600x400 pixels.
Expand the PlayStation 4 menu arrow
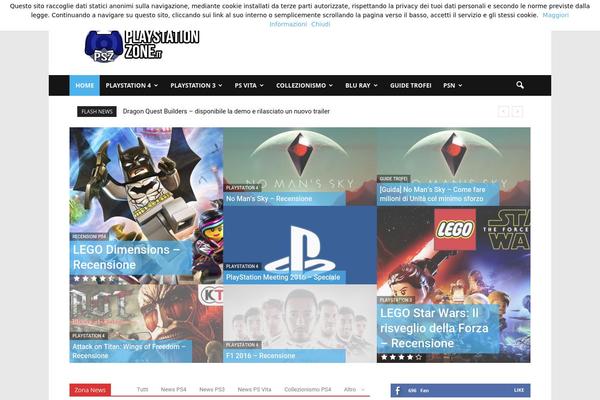[x=156, y=85]
